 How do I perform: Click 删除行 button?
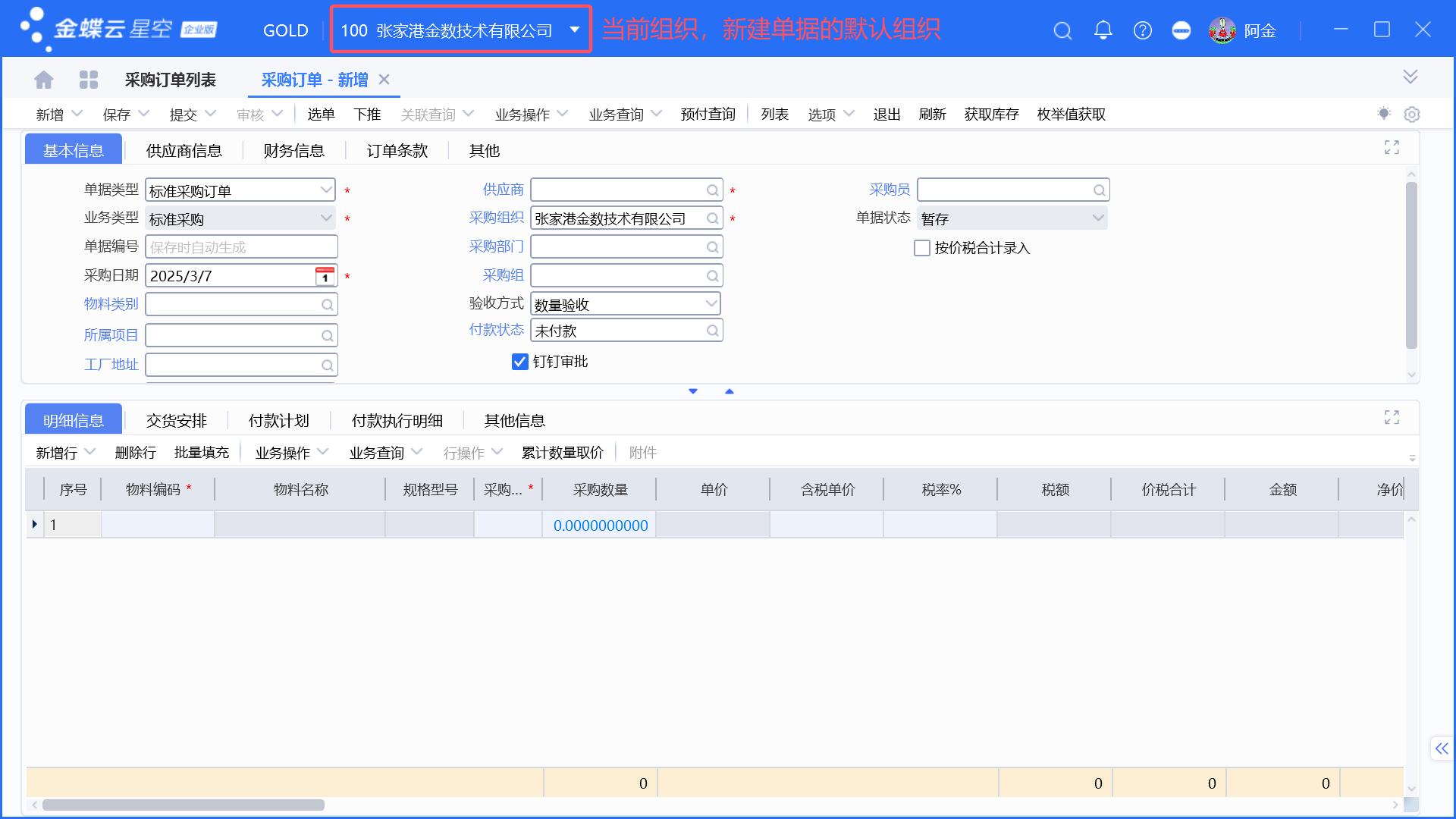(x=136, y=453)
